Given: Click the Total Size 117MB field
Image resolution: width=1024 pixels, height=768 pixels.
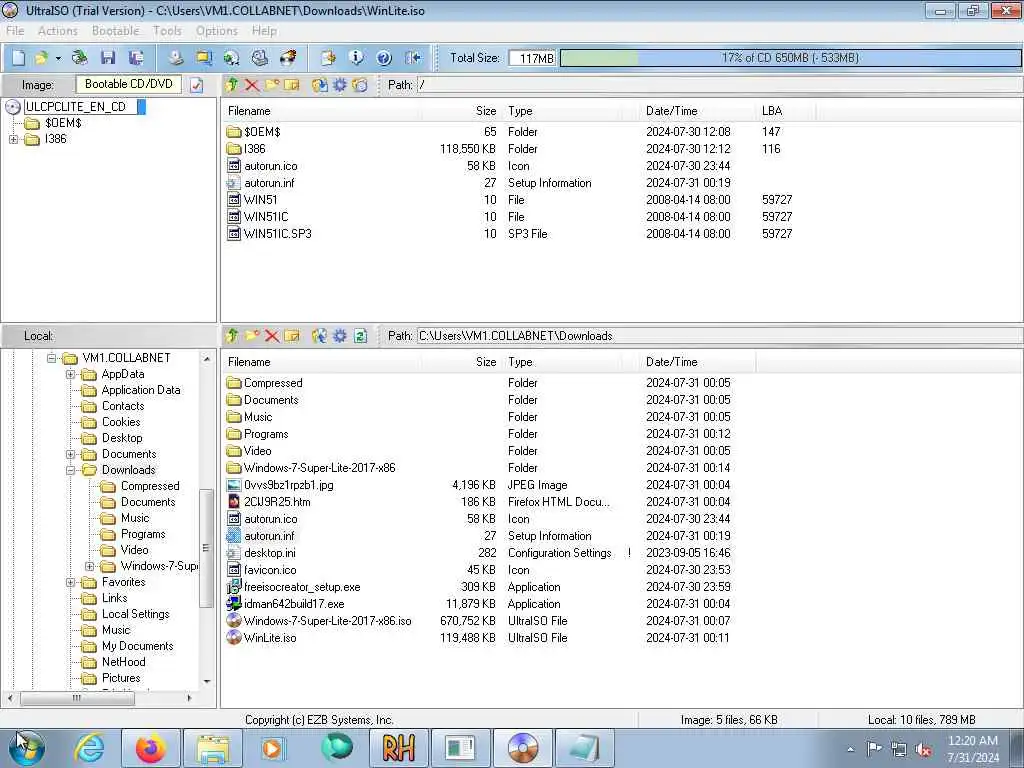Looking at the screenshot, I should (x=532, y=58).
